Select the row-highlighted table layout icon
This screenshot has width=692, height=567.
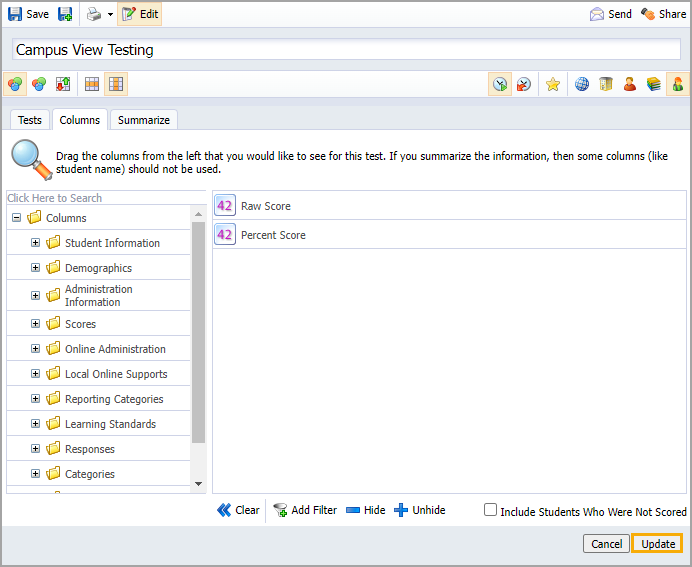click(x=92, y=84)
